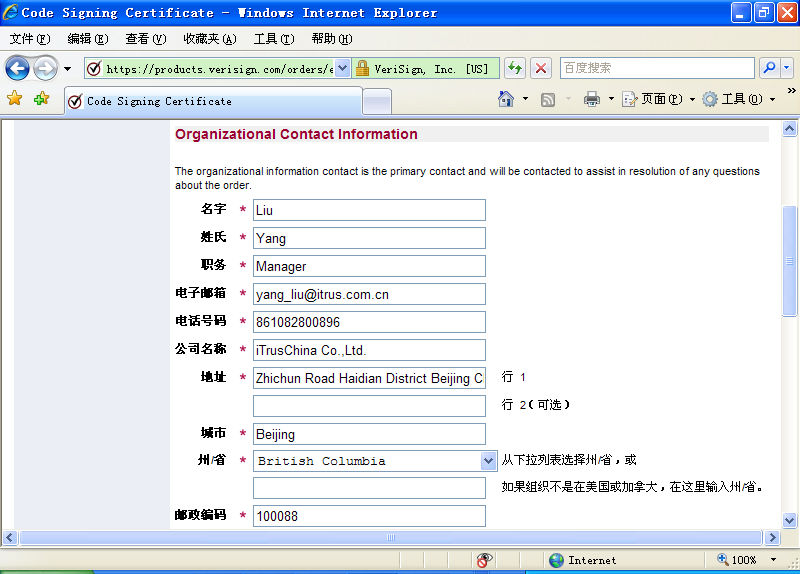
Task: Click the browser Back arrow button
Action: (x=17, y=68)
